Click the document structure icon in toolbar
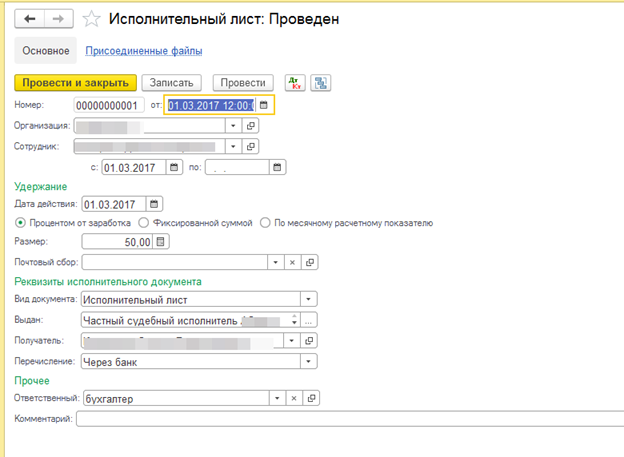 tap(321, 83)
